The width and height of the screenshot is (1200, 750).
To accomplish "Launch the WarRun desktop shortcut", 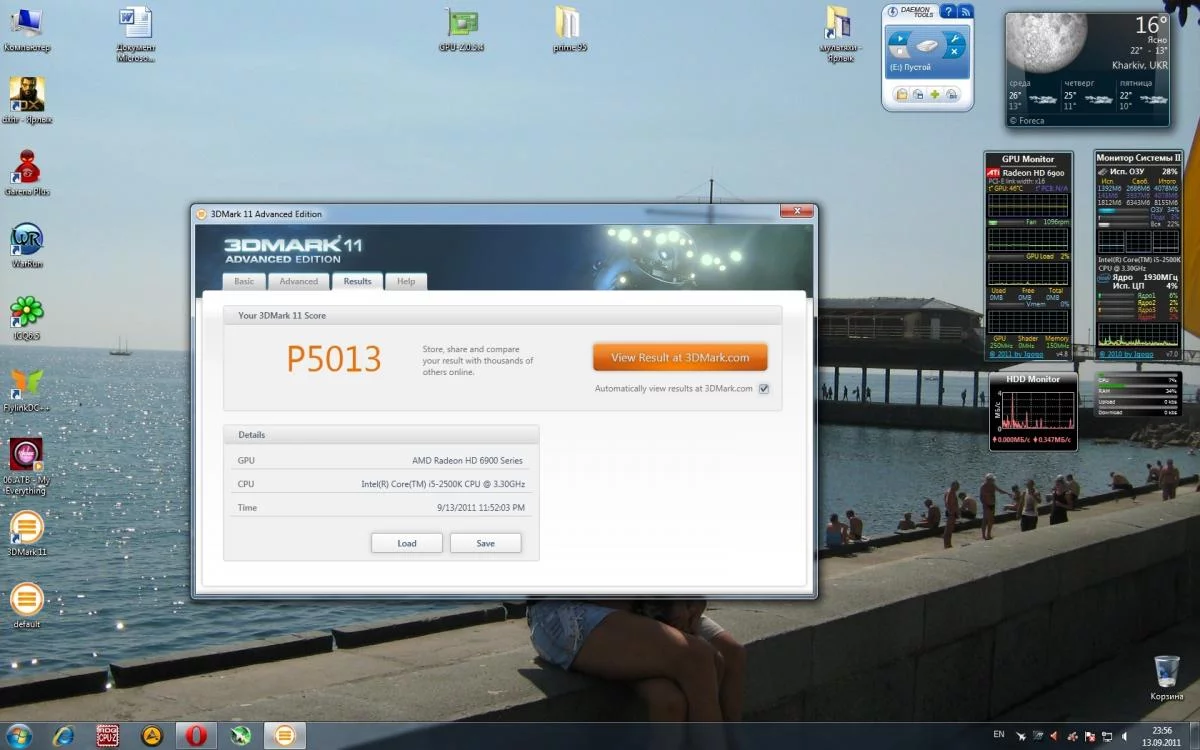I will (26, 243).
